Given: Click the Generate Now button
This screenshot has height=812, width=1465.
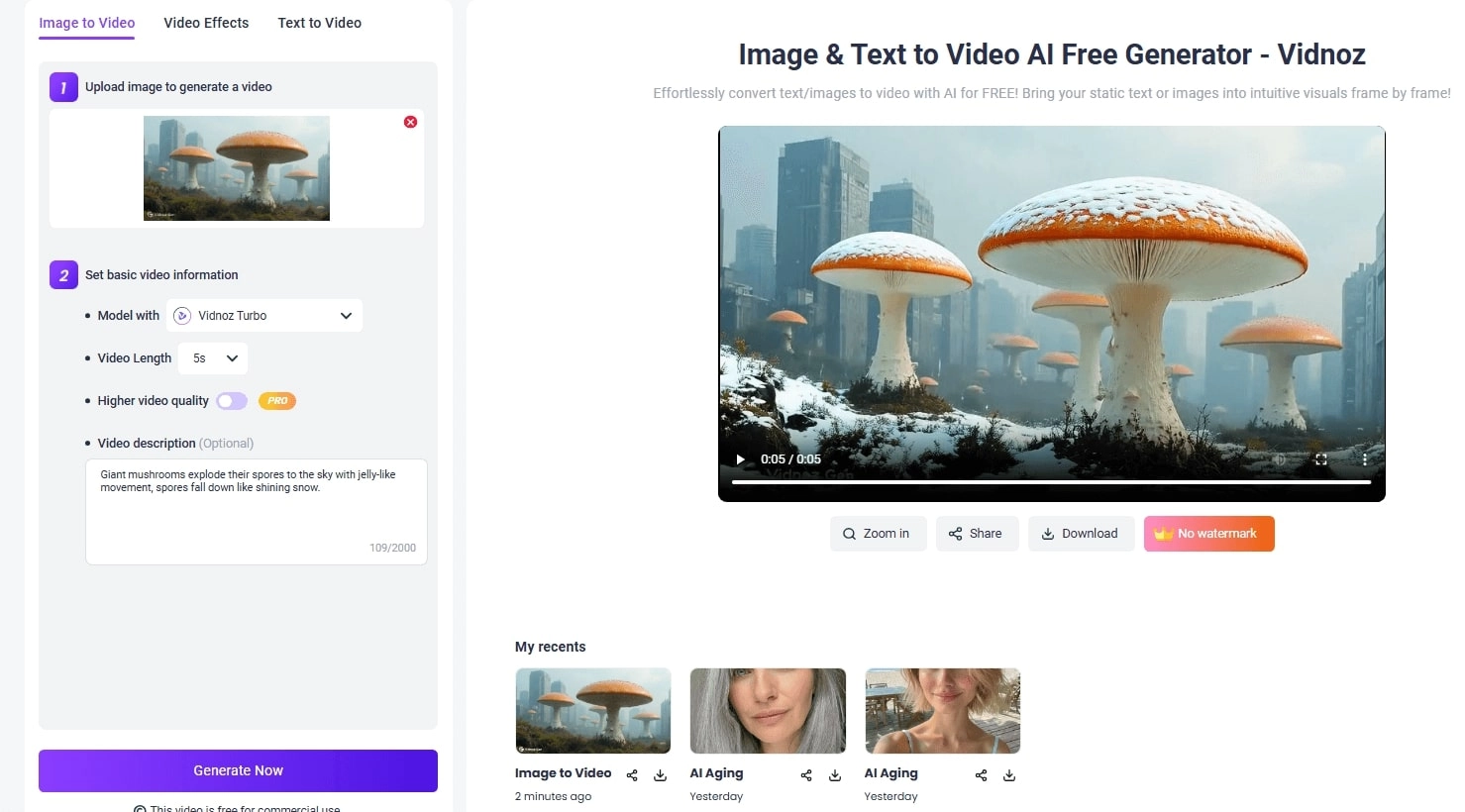Looking at the screenshot, I should pos(238,770).
